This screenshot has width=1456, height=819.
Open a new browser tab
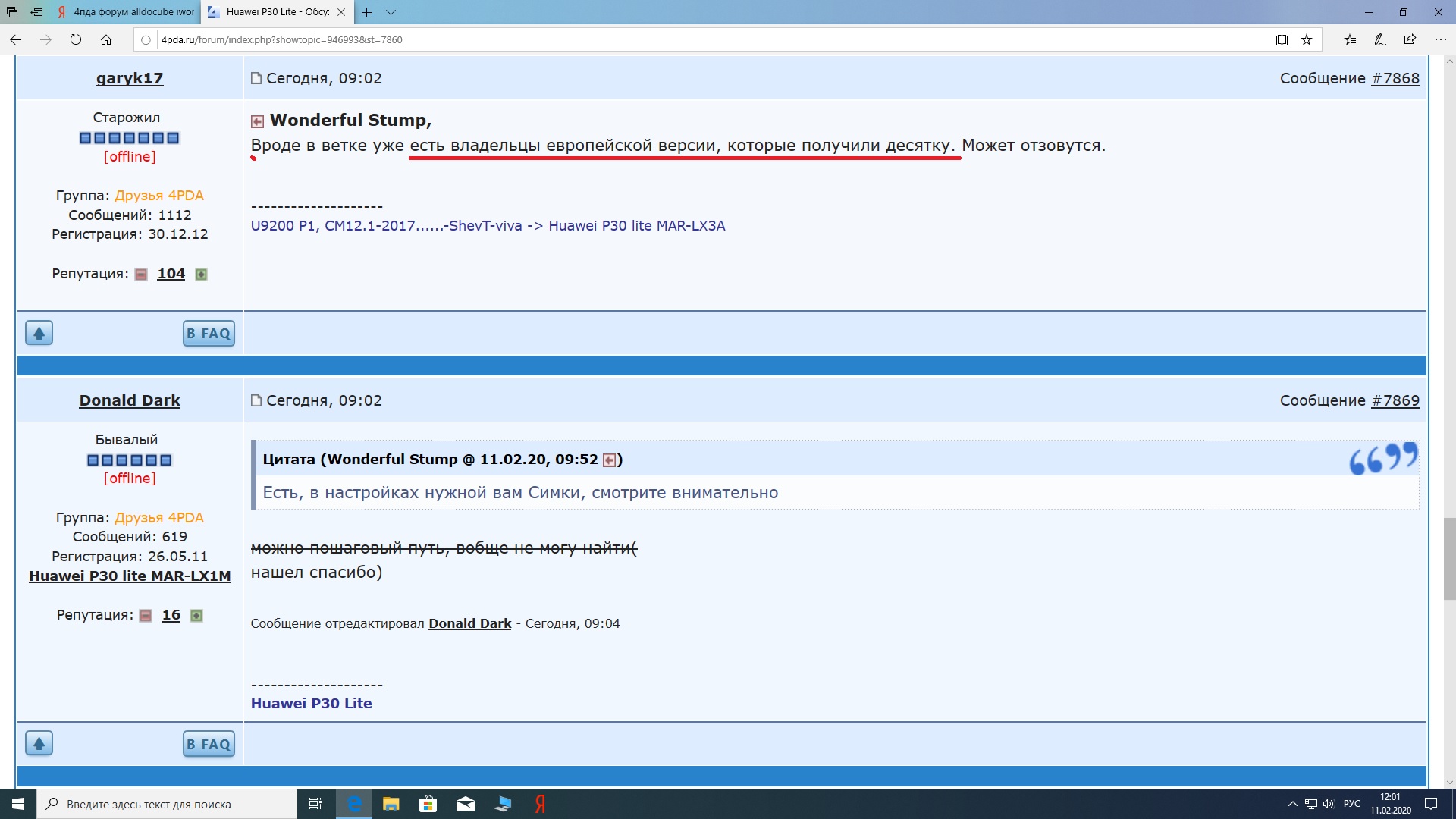[367, 12]
